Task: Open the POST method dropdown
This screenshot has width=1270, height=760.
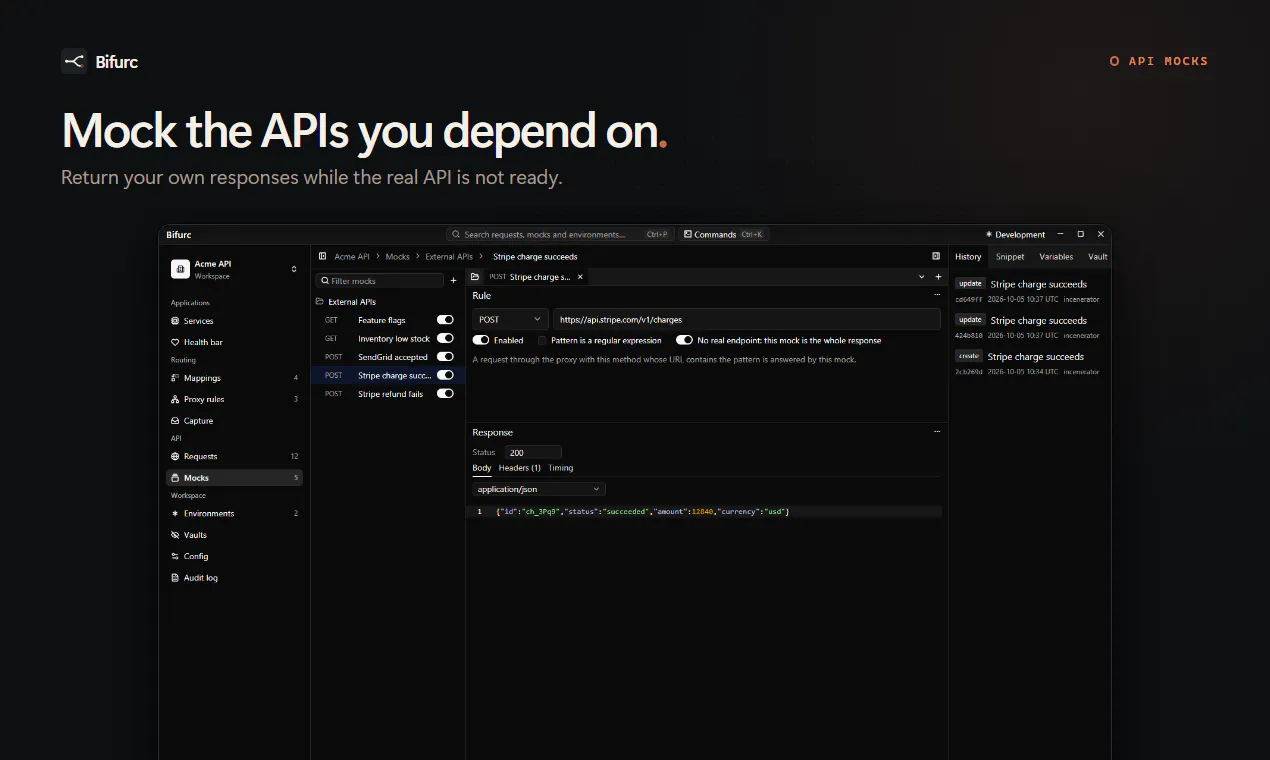Action: [510, 319]
